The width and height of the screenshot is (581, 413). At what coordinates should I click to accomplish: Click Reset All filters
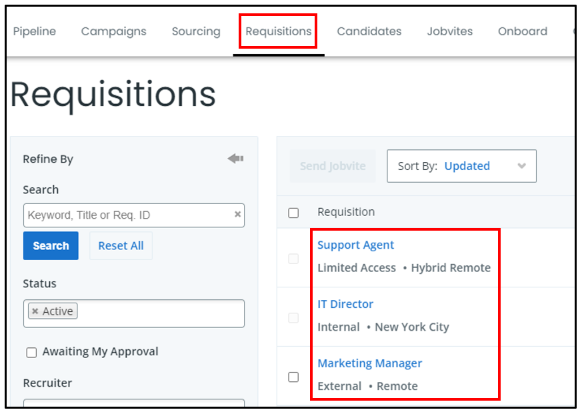[121, 246]
